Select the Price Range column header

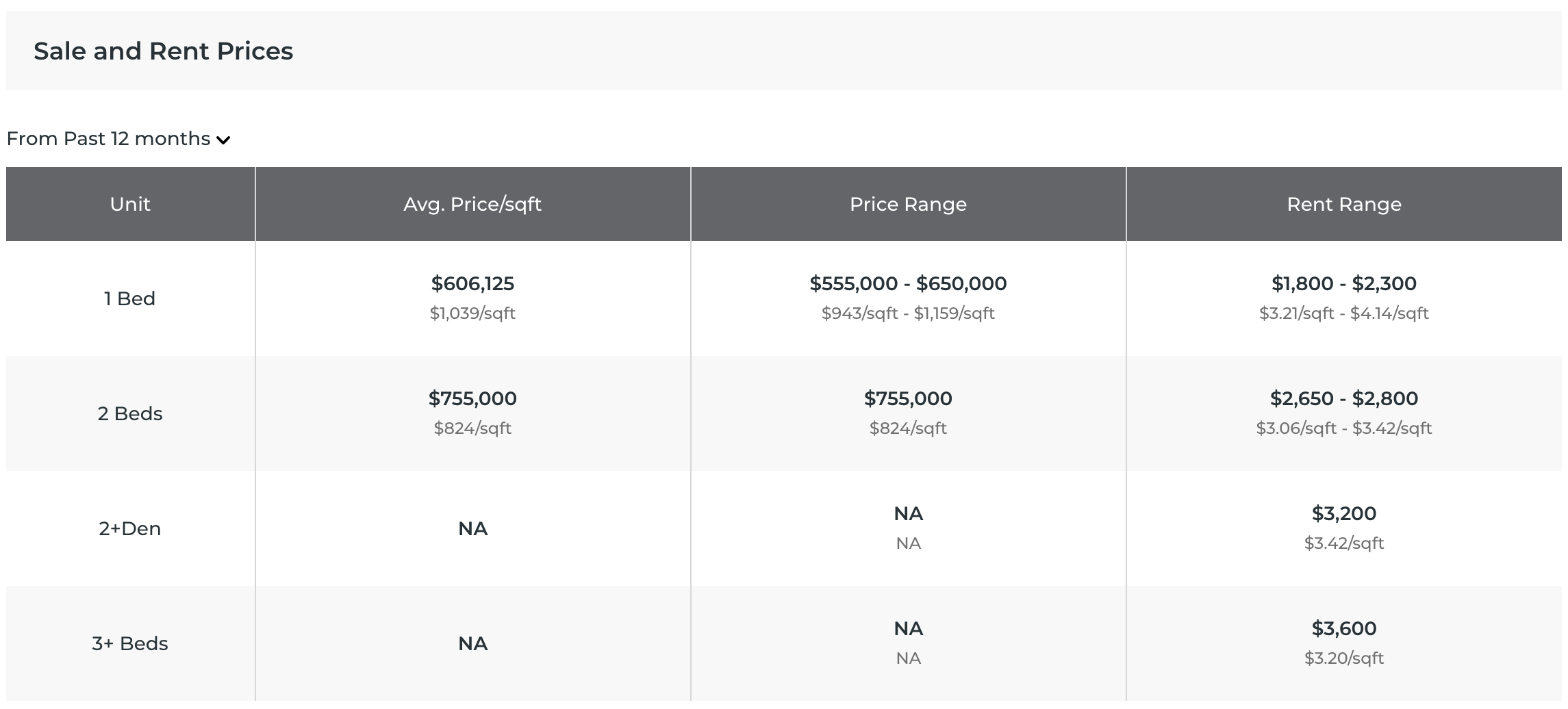[908, 203]
